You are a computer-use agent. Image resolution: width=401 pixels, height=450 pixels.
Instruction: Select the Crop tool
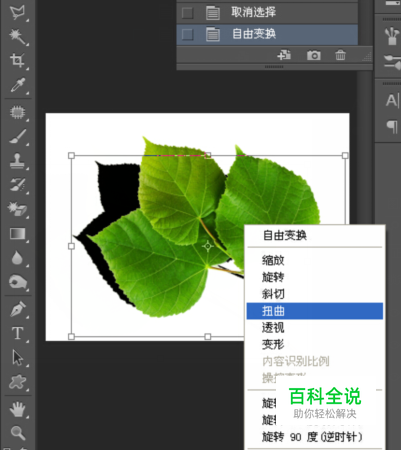[17, 60]
